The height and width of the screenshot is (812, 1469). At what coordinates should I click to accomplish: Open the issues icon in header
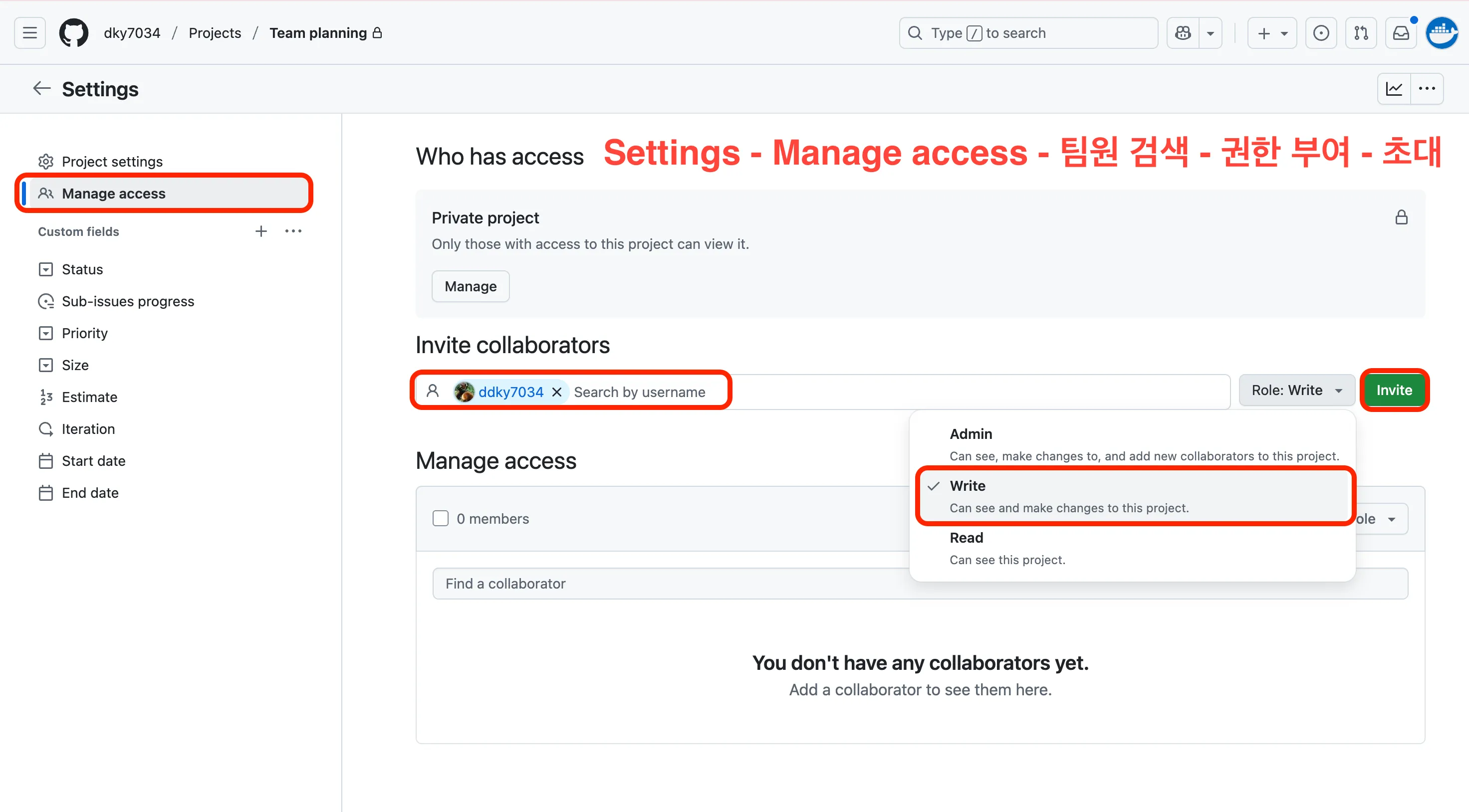click(x=1321, y=33)
